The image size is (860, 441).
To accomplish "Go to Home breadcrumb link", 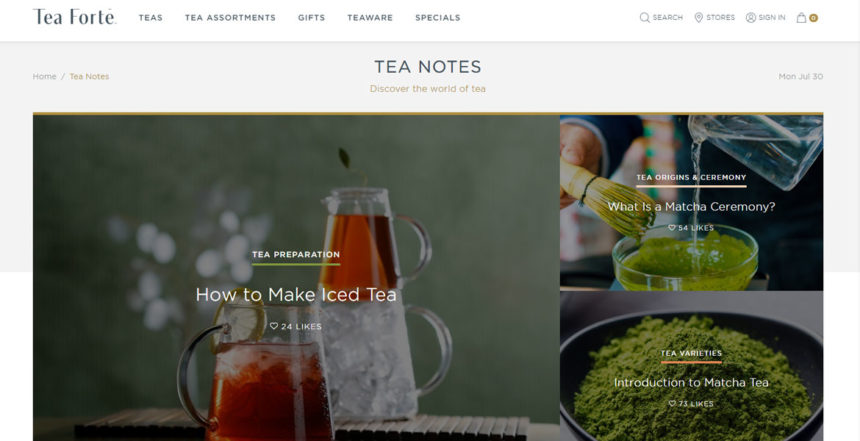I will point(44,76).
